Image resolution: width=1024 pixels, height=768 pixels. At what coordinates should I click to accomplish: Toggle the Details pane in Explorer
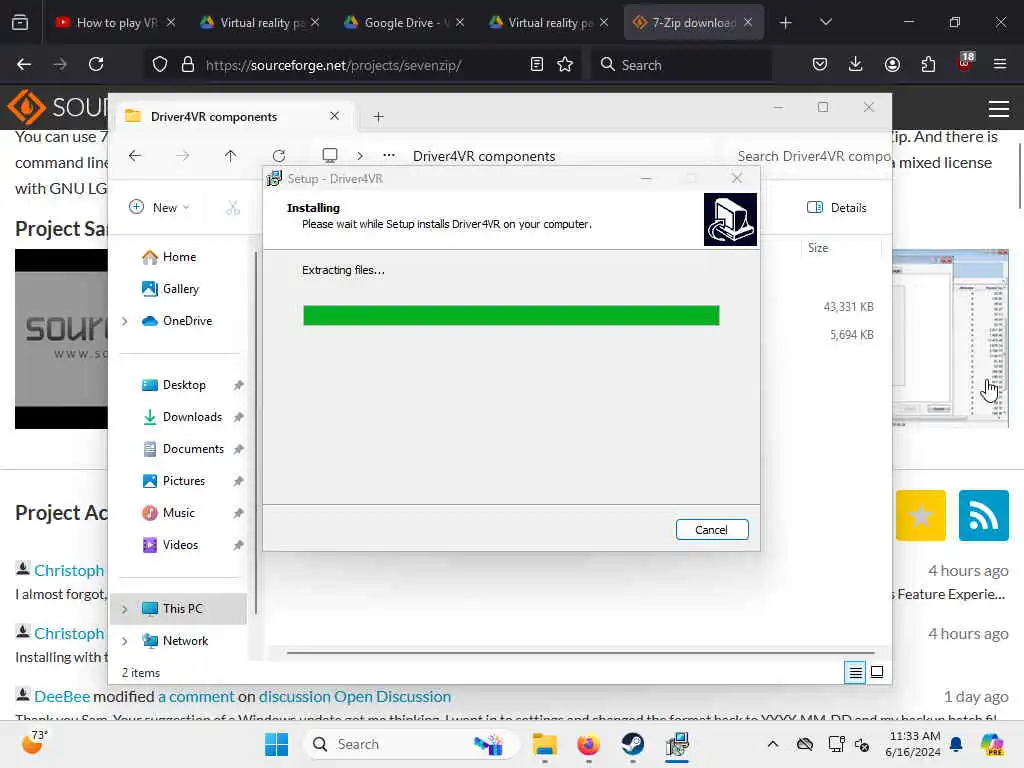(x=837, y=208)
